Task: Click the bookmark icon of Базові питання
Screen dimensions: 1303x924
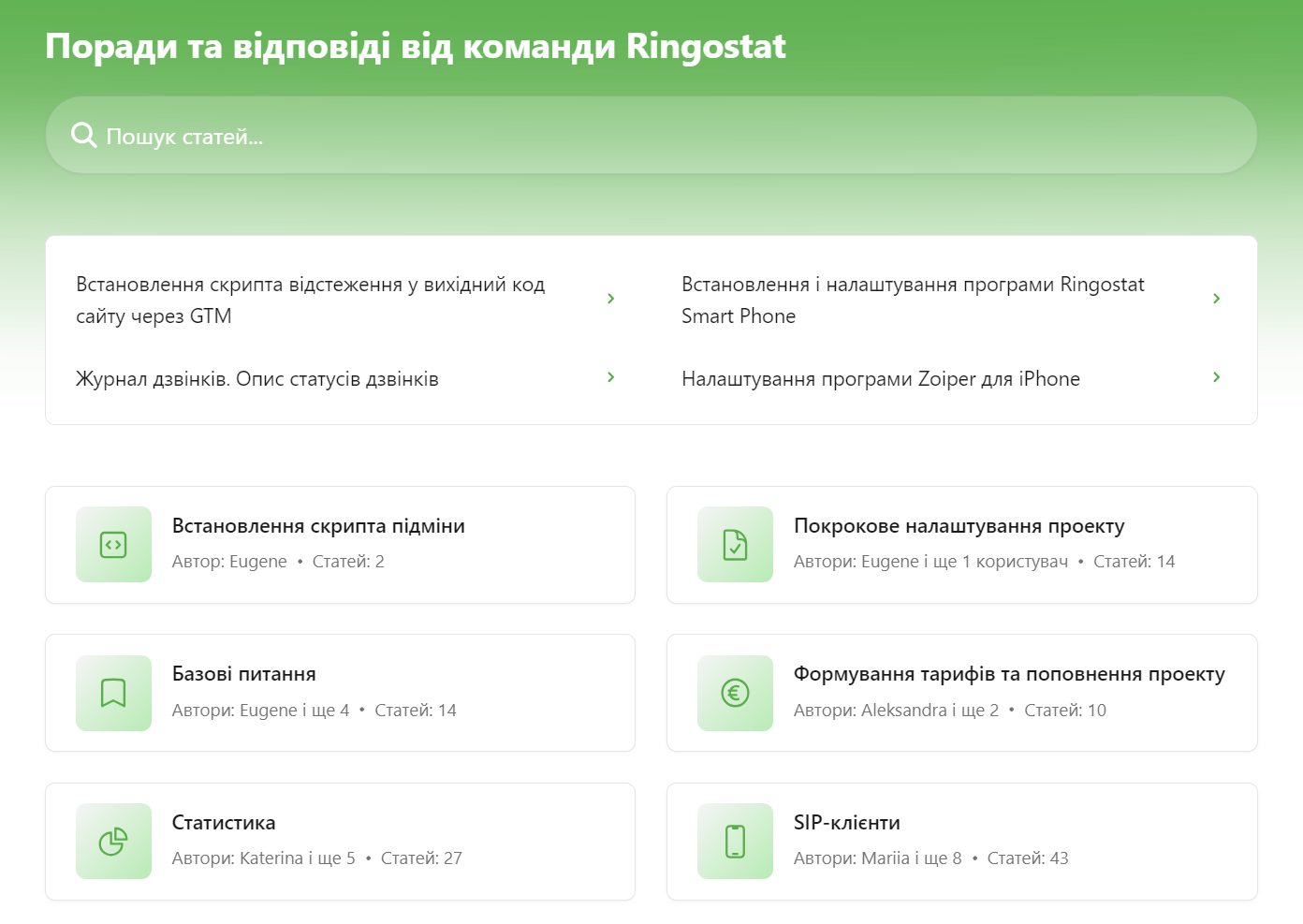Action: pyautogui.click(x=113, y=693)
